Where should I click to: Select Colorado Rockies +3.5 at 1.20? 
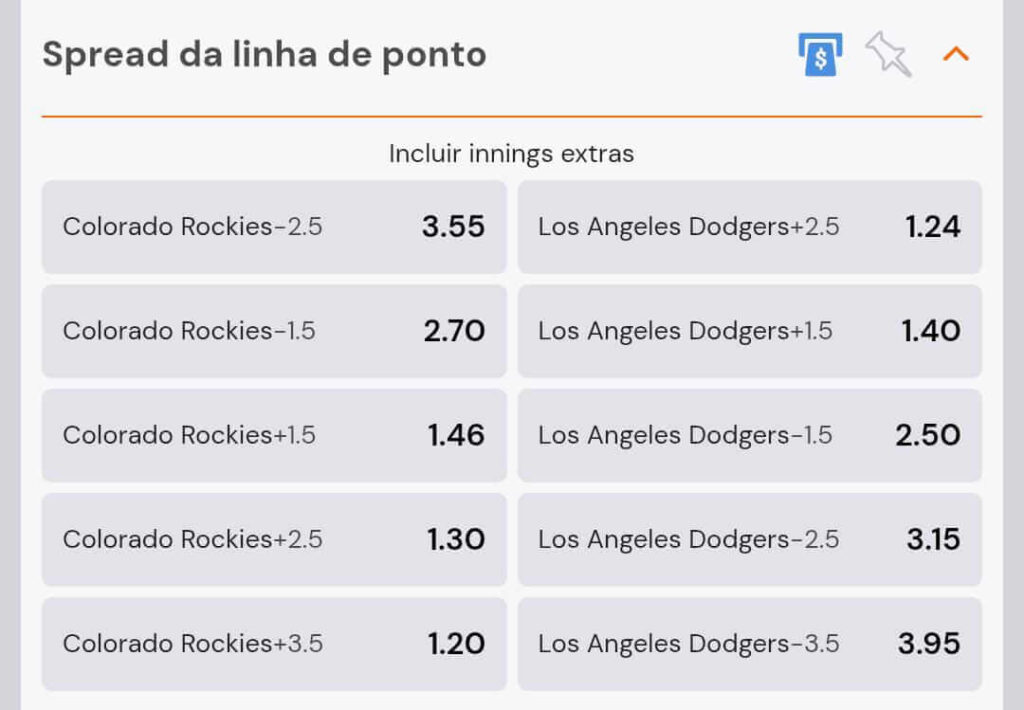(273, 643)
